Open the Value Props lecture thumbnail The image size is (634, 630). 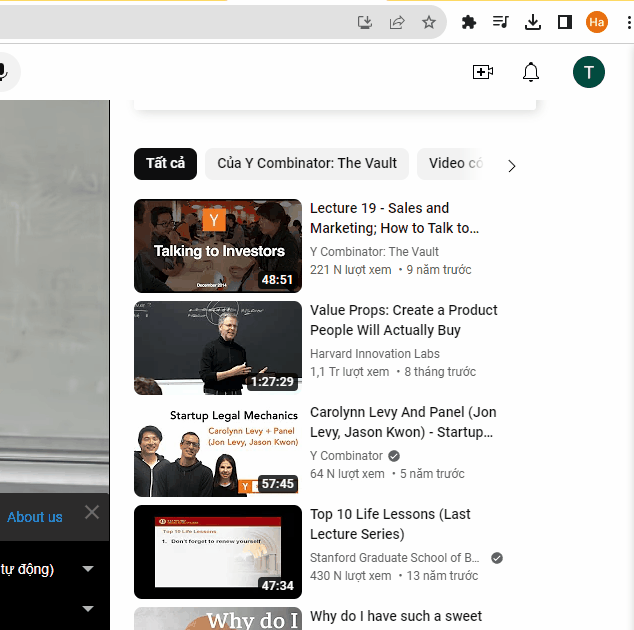pos(218,348)
